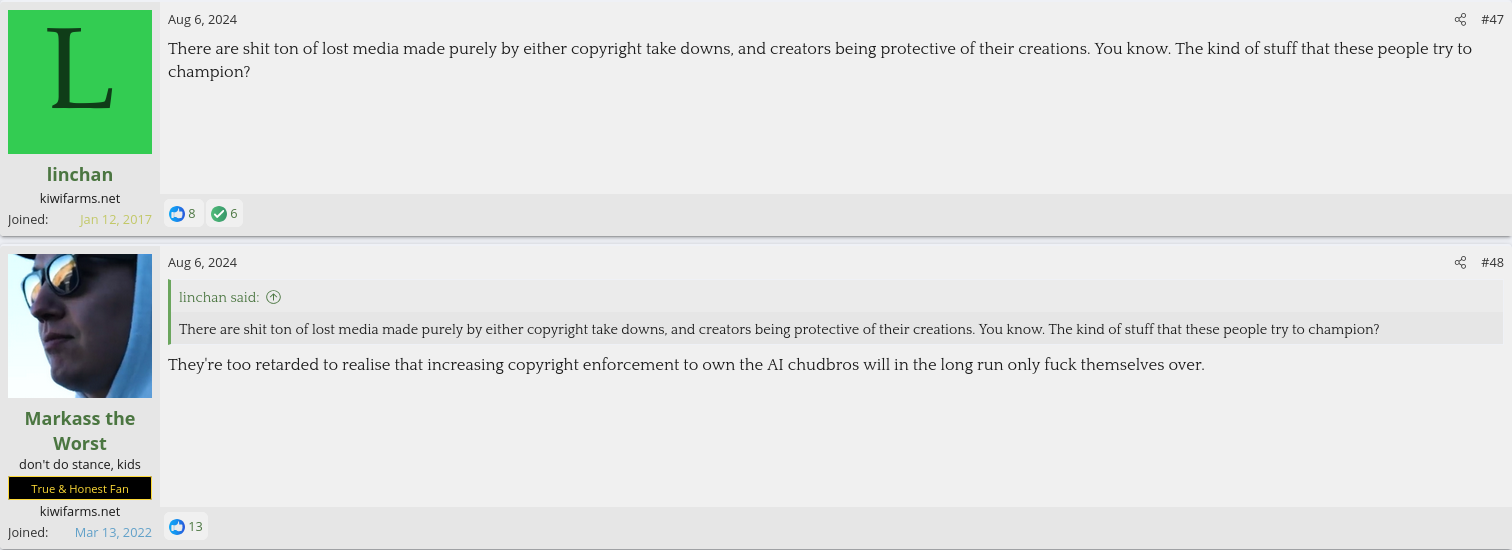Open the #48 post permalink
The height and width of the screenshot is (550, 1512).
point(1492,263)
